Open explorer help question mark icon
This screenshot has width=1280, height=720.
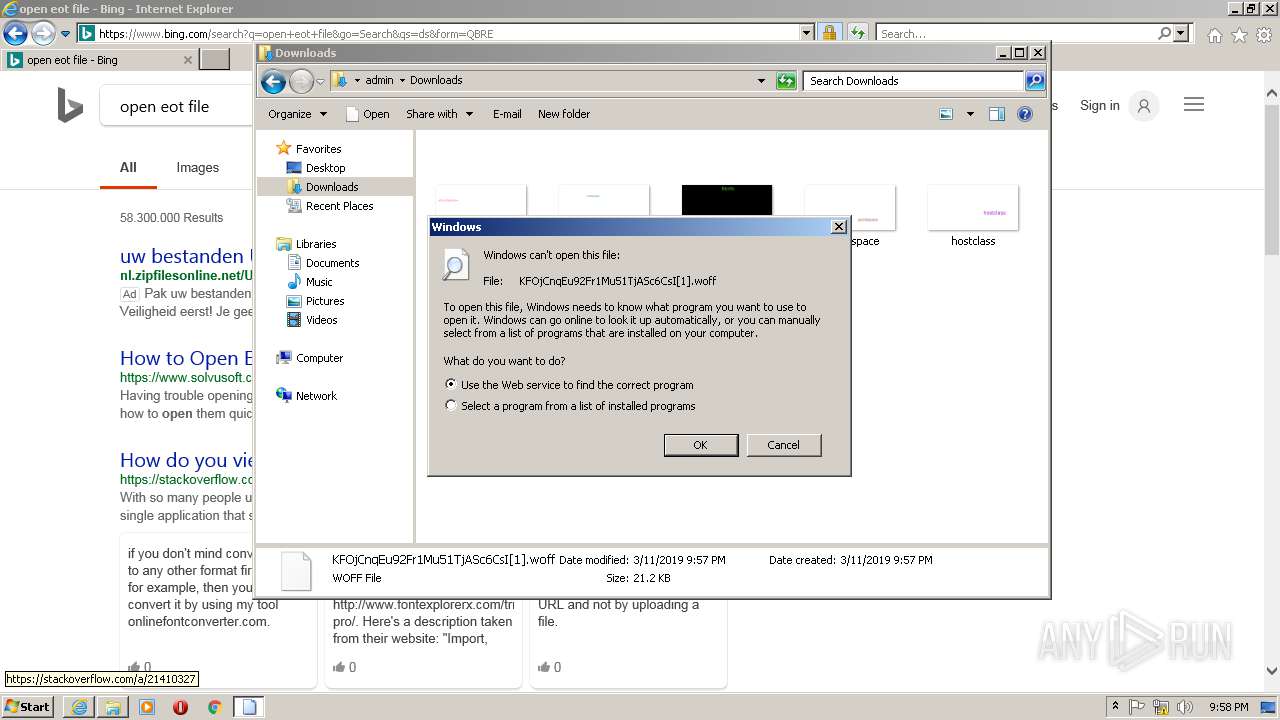1025,114
